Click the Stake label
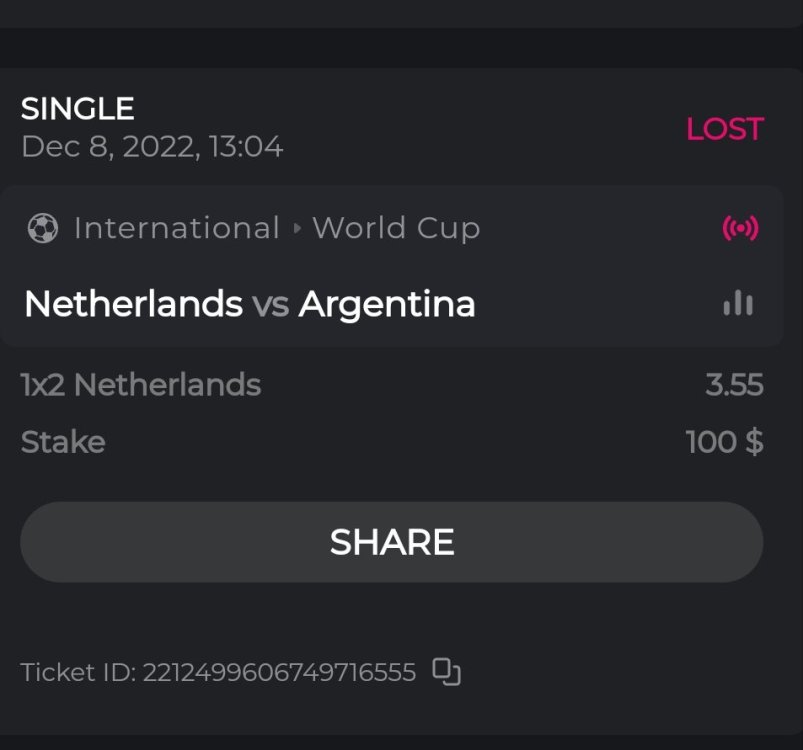Viewport: 803px width, 750px height. [x=63, y=442]
